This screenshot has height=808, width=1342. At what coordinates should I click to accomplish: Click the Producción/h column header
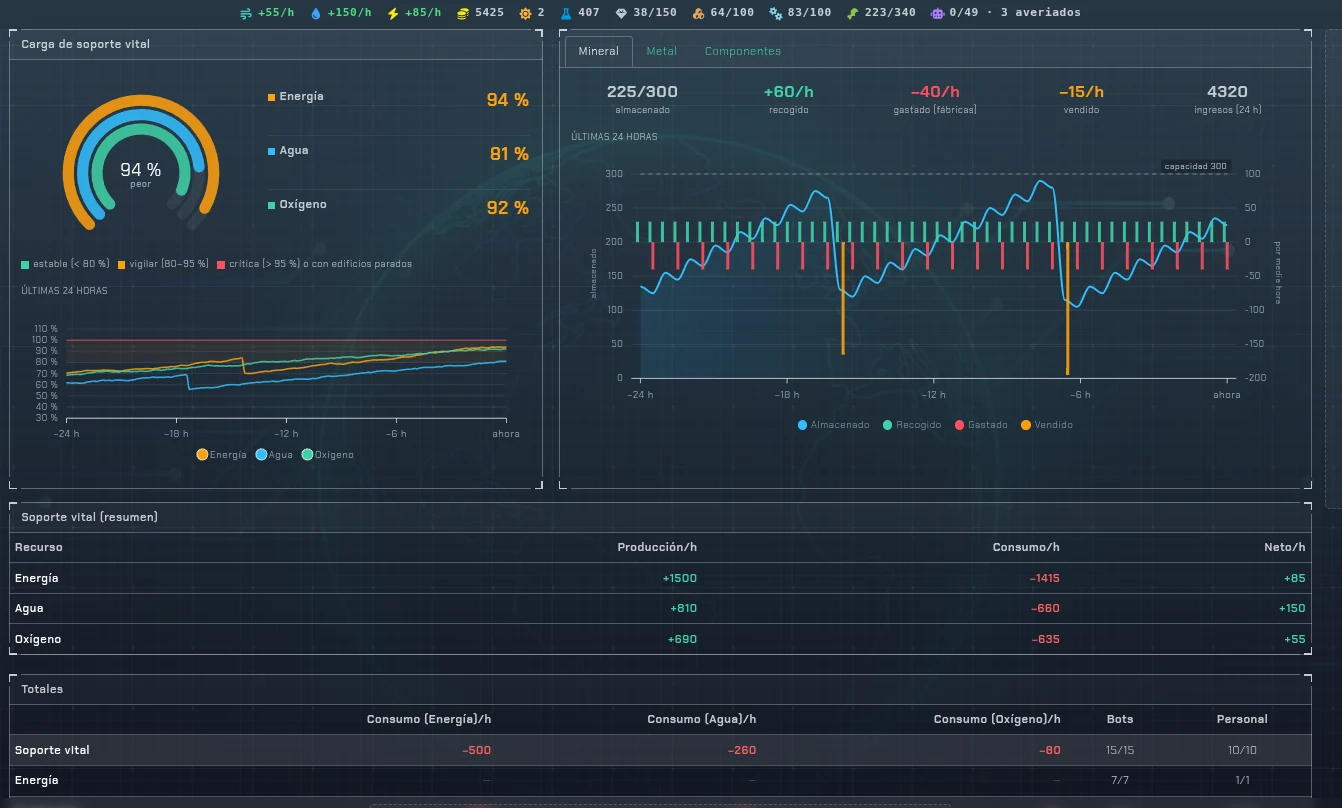click(657, 547)
